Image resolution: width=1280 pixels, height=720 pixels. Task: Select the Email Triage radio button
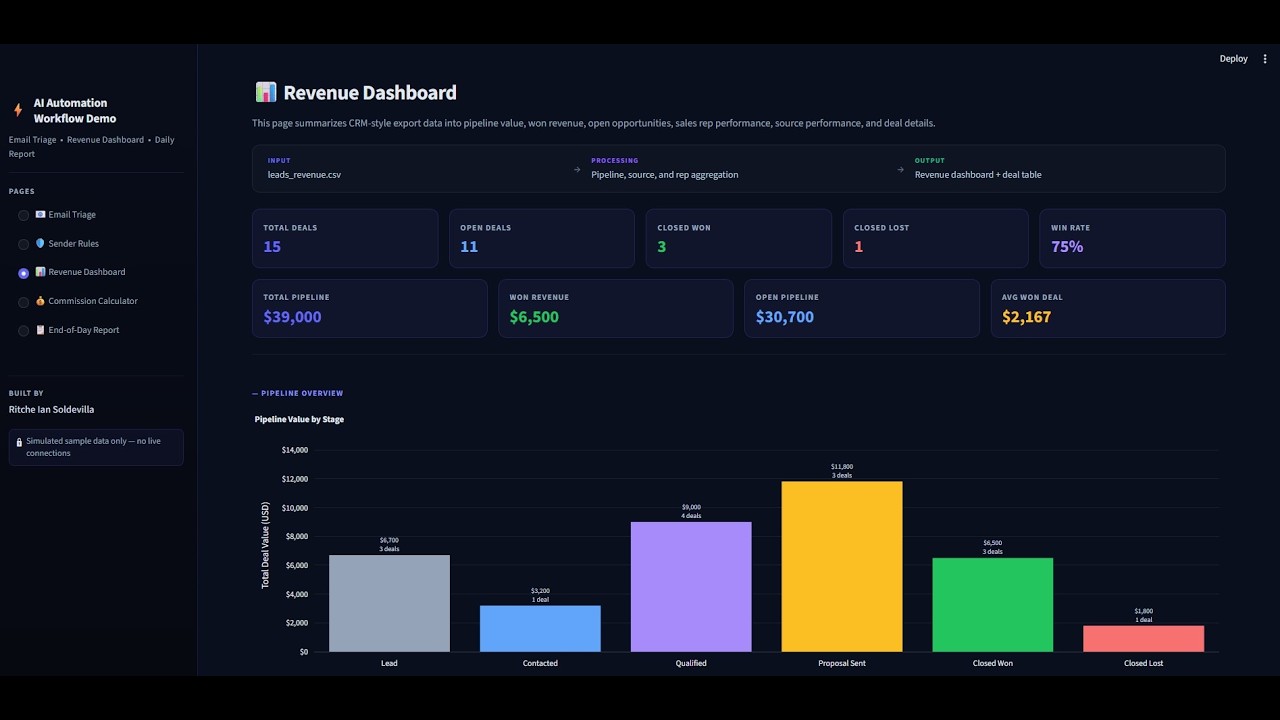24,215
